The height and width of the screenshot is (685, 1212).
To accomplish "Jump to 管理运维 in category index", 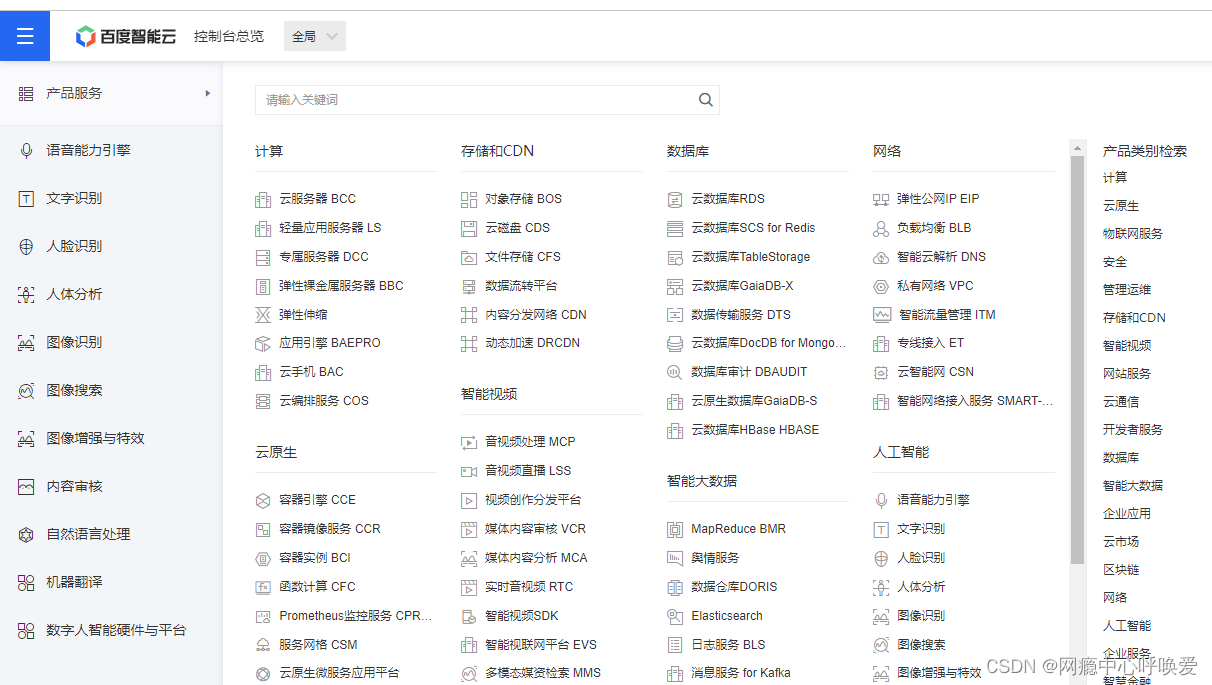I will (x=1127, y=289).
